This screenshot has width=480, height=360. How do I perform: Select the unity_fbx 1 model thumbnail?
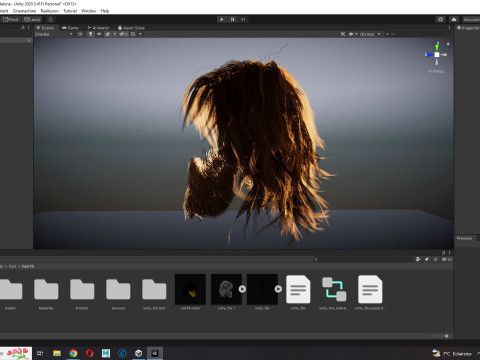226,289
